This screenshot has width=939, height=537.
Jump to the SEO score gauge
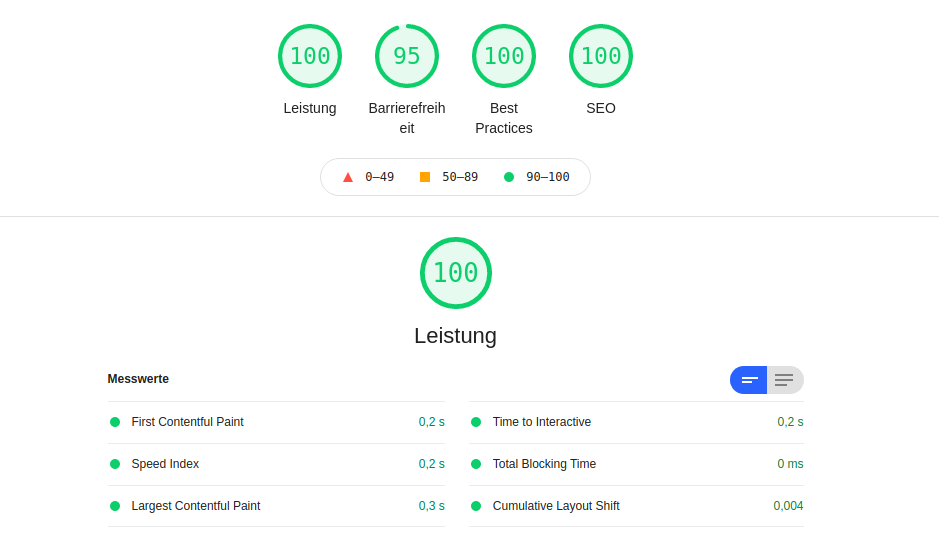601,56
